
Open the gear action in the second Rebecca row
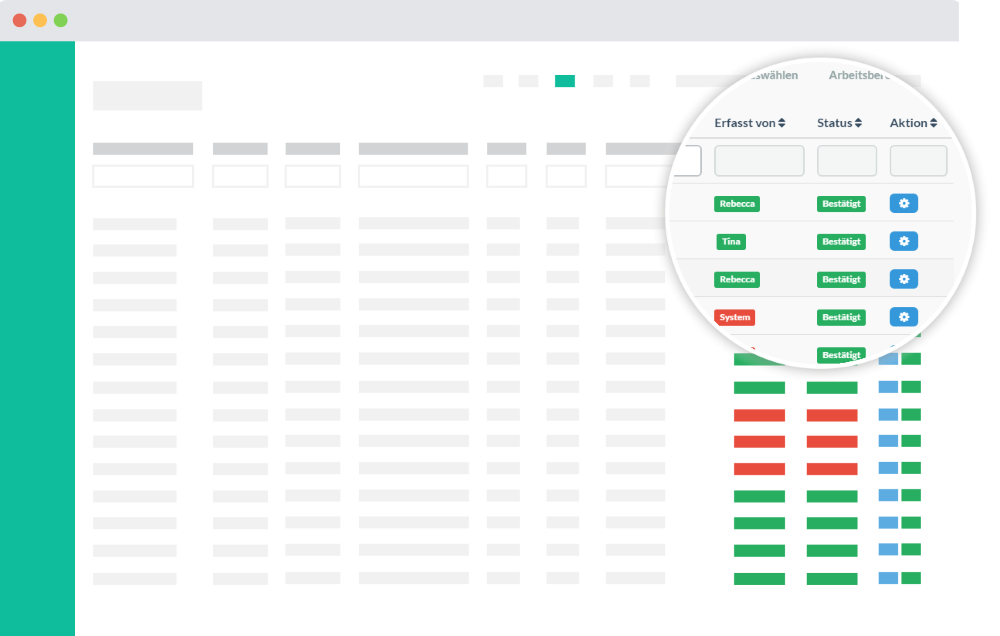pos(903,279)
